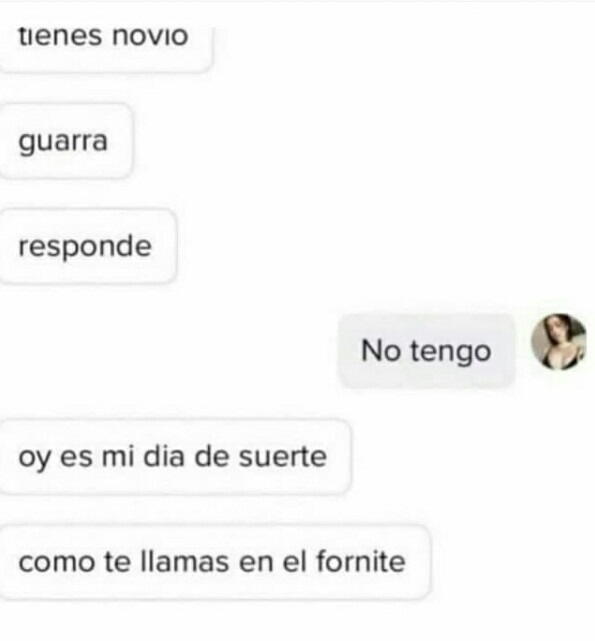Tap the 'responde' message bubble
The height and width of the screenshot is (641, 595).
[x=88, y=246]
